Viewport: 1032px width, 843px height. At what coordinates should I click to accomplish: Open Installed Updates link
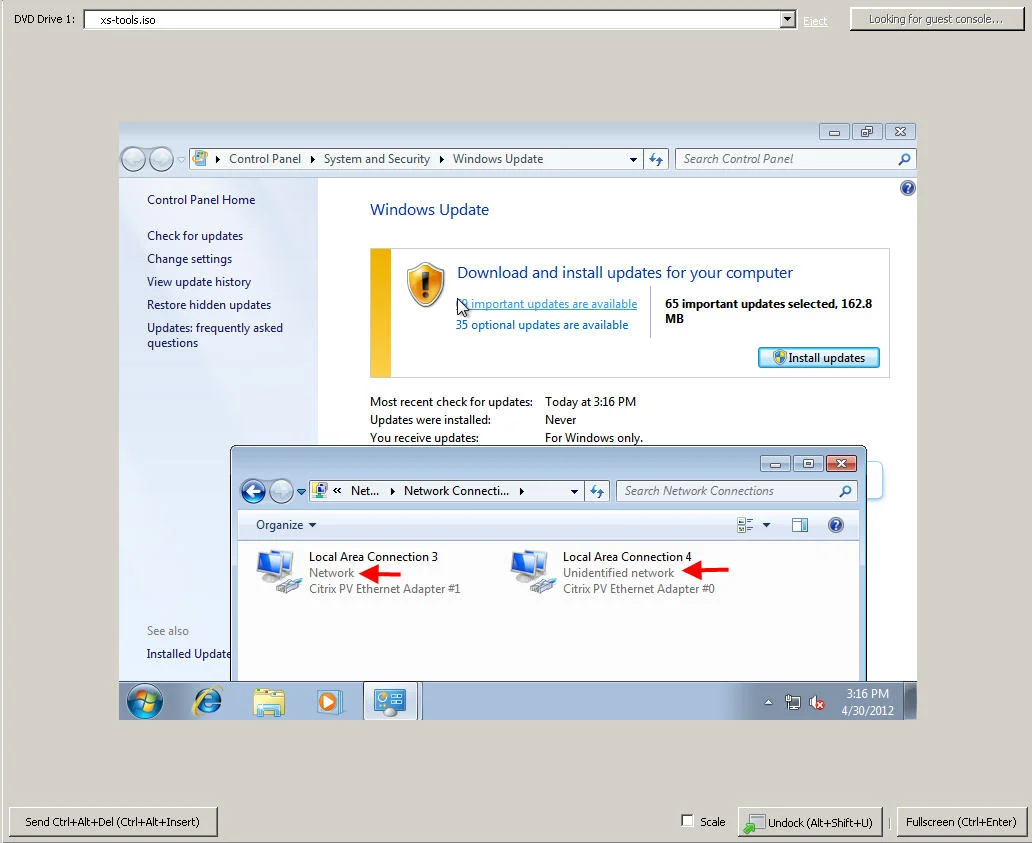pyautogui.click(x=188, y=653)
